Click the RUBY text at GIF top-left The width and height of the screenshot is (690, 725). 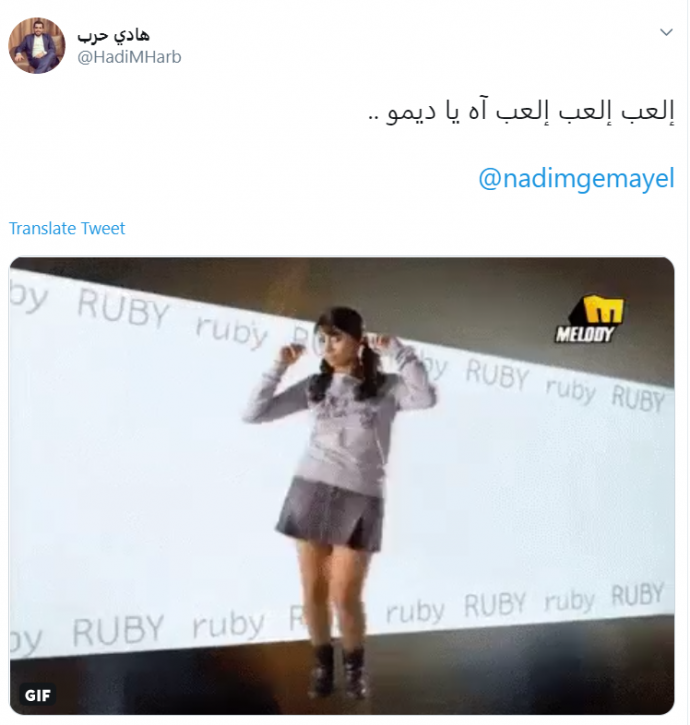[123, 307]
